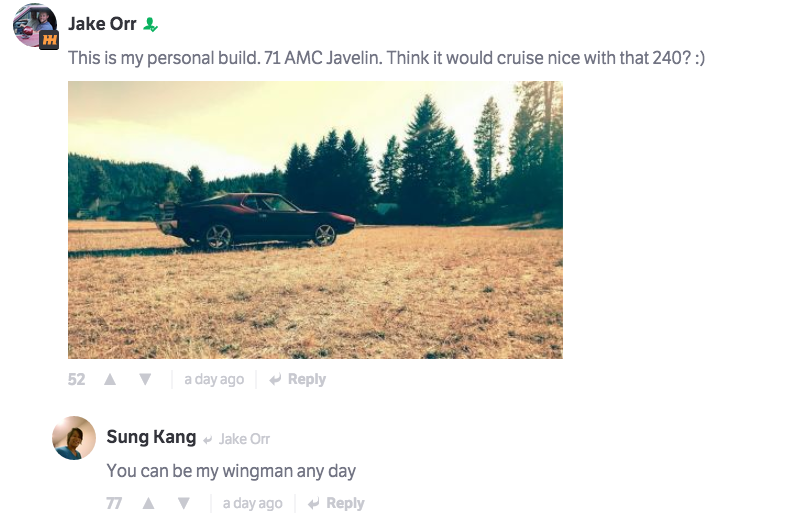Upvote Jake Orr's Javelin comment

point(111,380)
